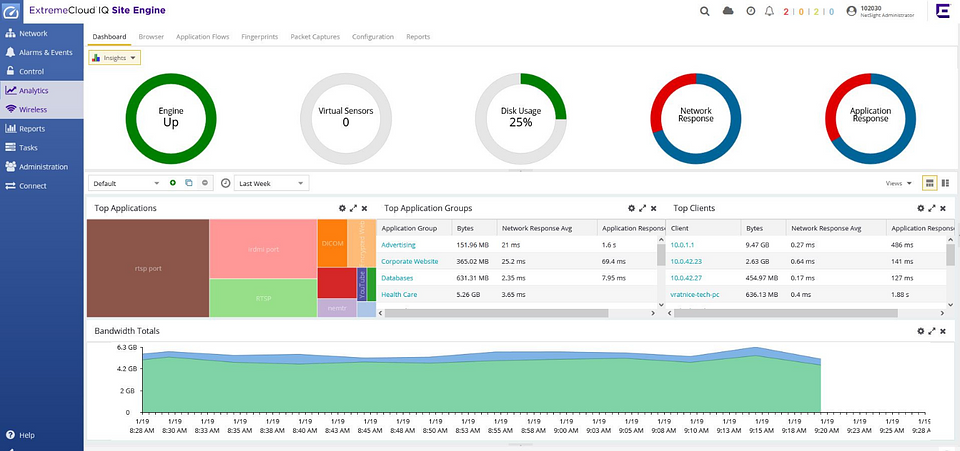Click the user profile avatar icon
The height and width of the screenshot is (451, 960).
pyautogui.click(x=851, y=11)
